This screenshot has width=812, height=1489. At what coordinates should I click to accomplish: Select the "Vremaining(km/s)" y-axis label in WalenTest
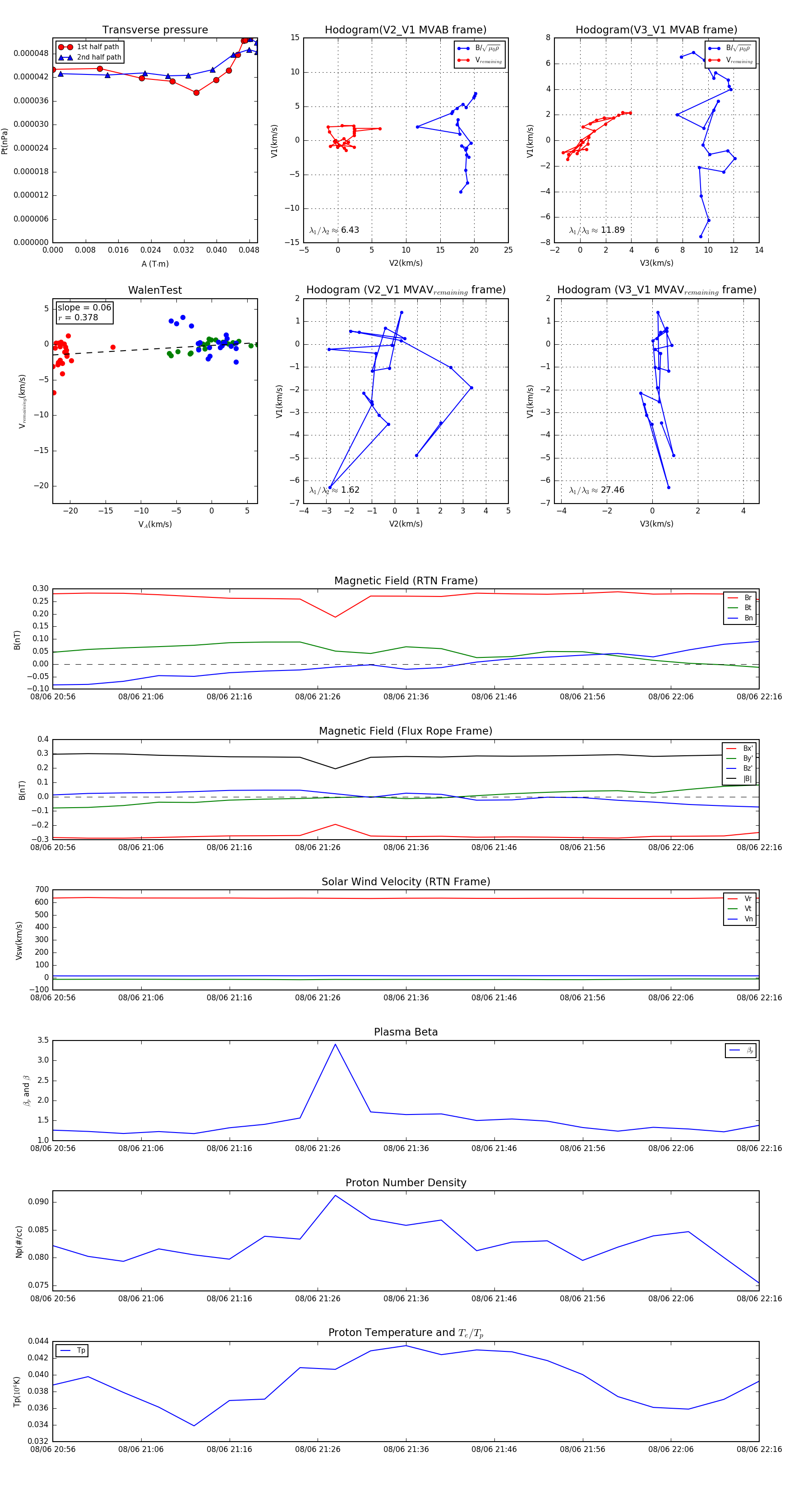pyautogui.click(x=22, y=401)
